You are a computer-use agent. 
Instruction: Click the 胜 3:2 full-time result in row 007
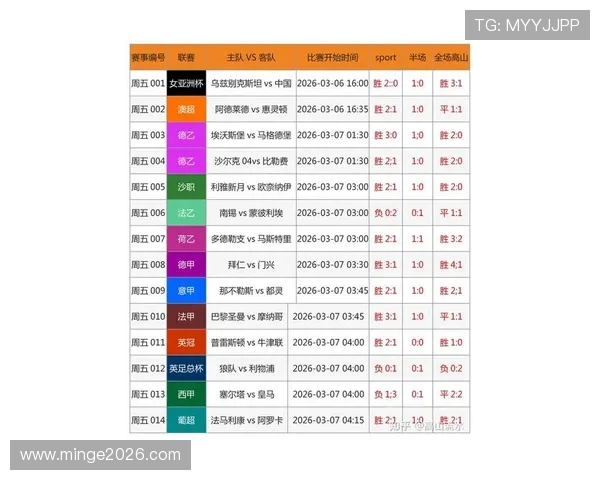click(451, 239)
